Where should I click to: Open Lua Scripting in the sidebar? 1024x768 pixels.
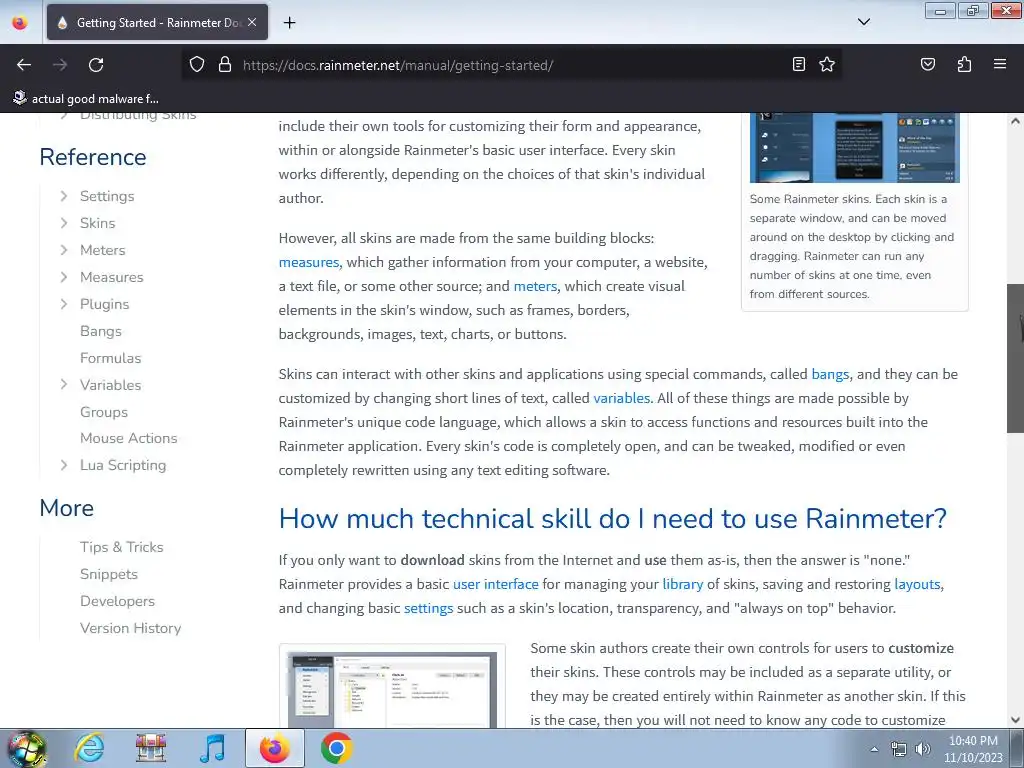tap(123, 465)
